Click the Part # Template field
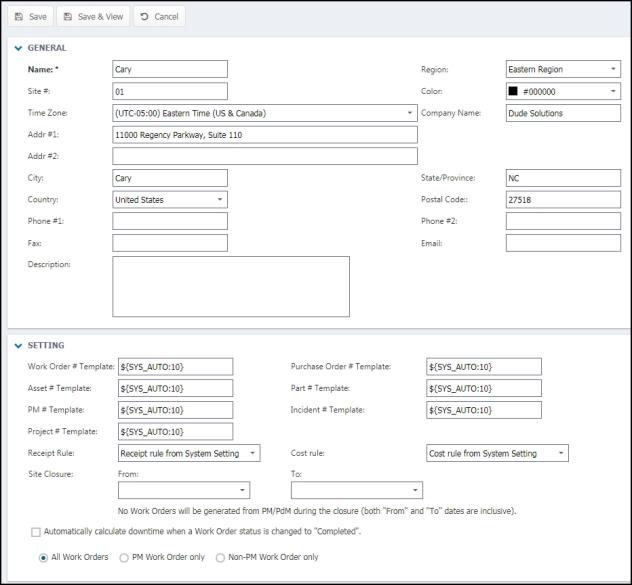 tap(484, 388)
